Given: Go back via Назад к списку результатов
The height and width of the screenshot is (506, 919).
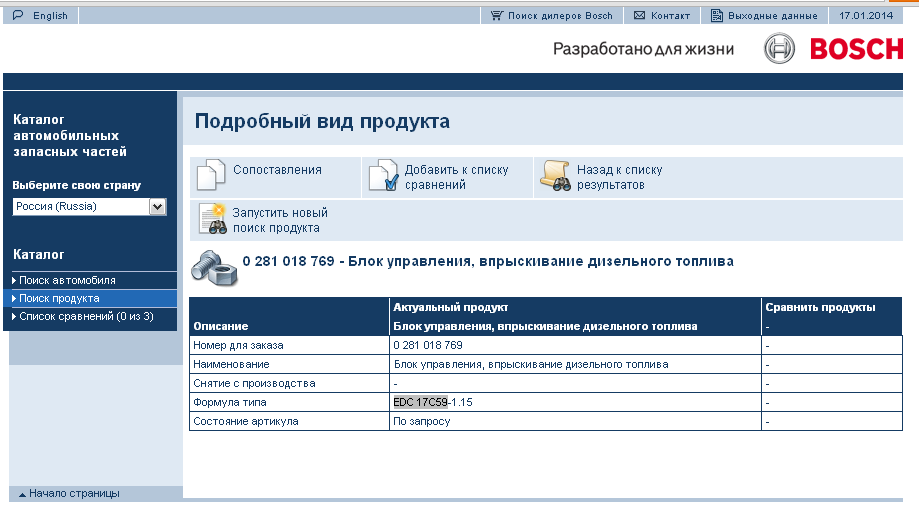Looking at the screenshot, I should pos(620,177).
